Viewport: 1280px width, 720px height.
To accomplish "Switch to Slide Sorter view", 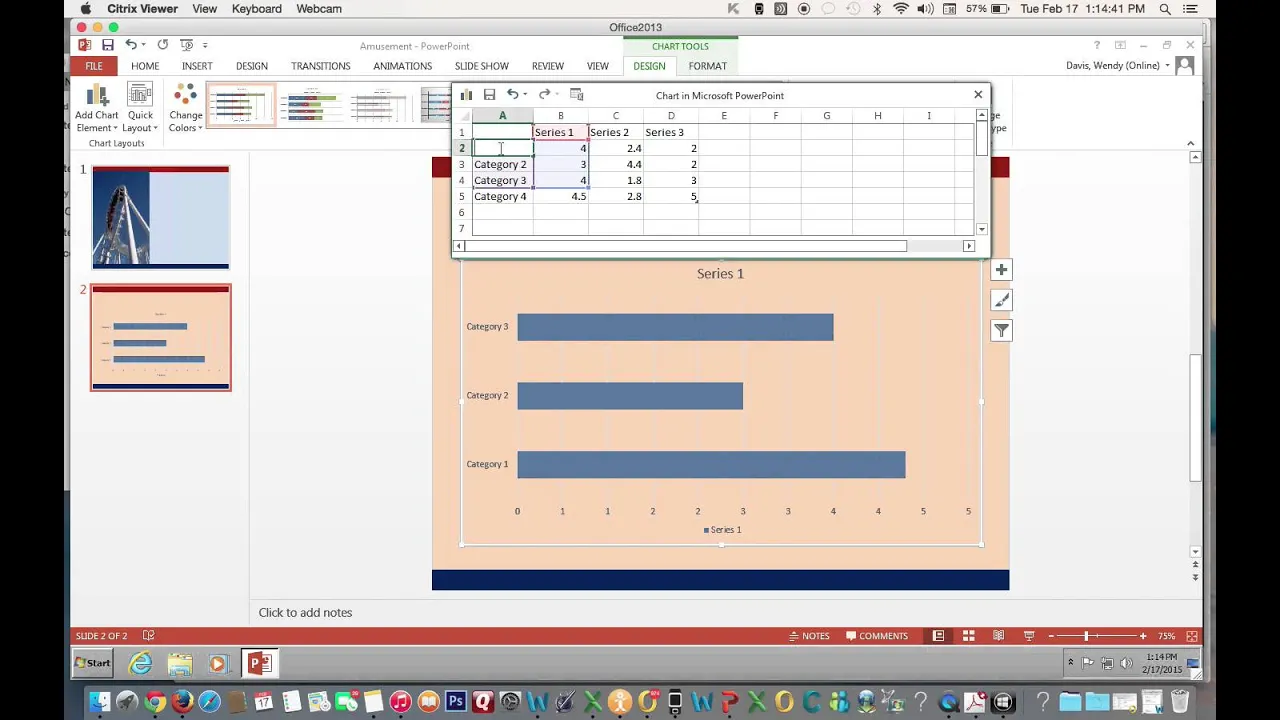I will (968, 636).
